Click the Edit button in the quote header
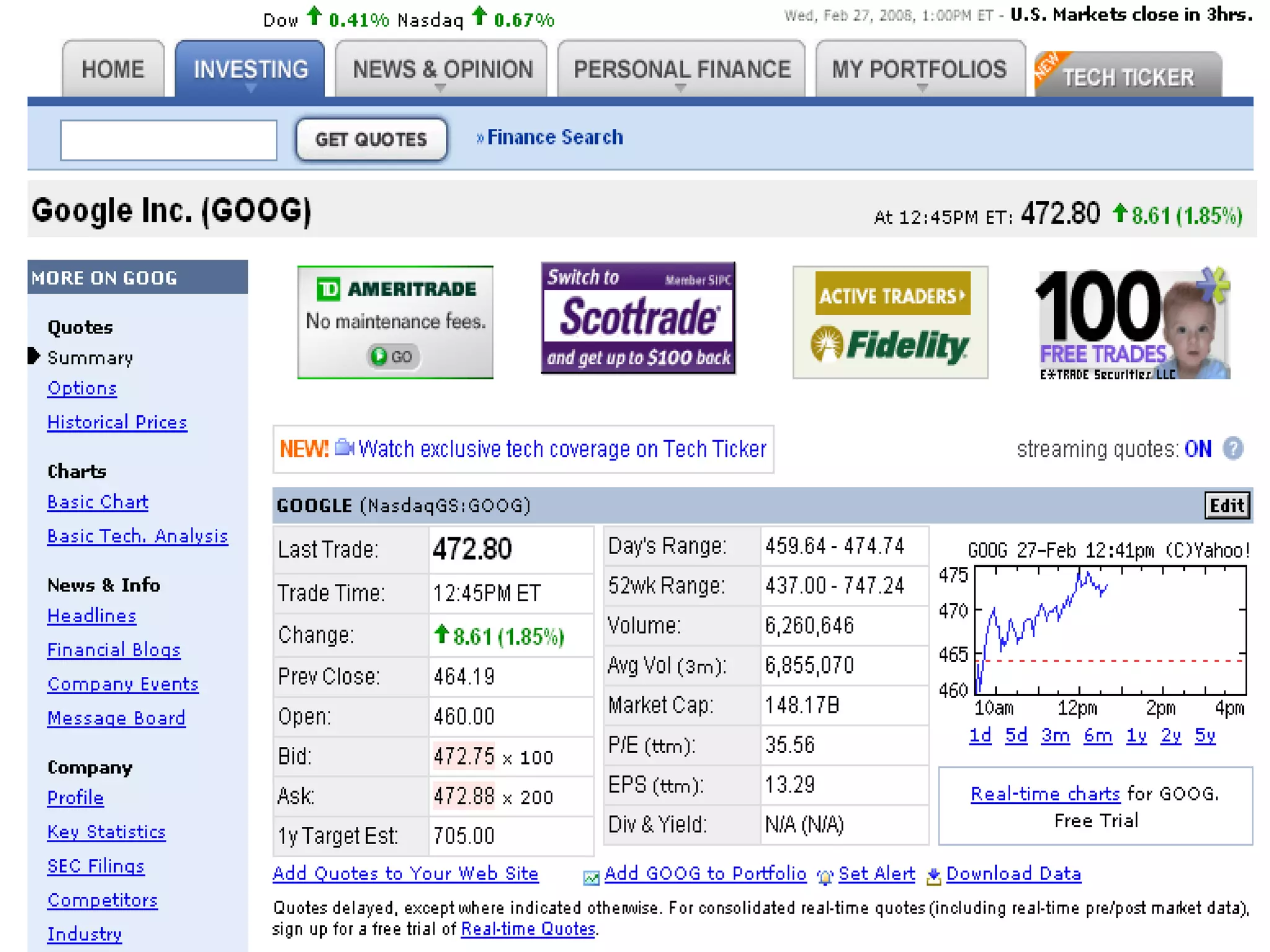The image size is (1270, 952). click(1226, 506)
